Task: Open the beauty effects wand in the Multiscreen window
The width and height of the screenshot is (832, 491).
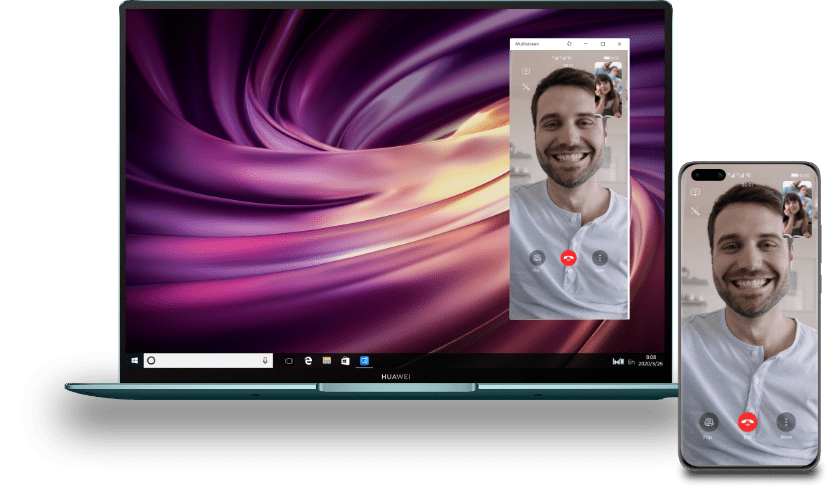Action: click(525, 87)
